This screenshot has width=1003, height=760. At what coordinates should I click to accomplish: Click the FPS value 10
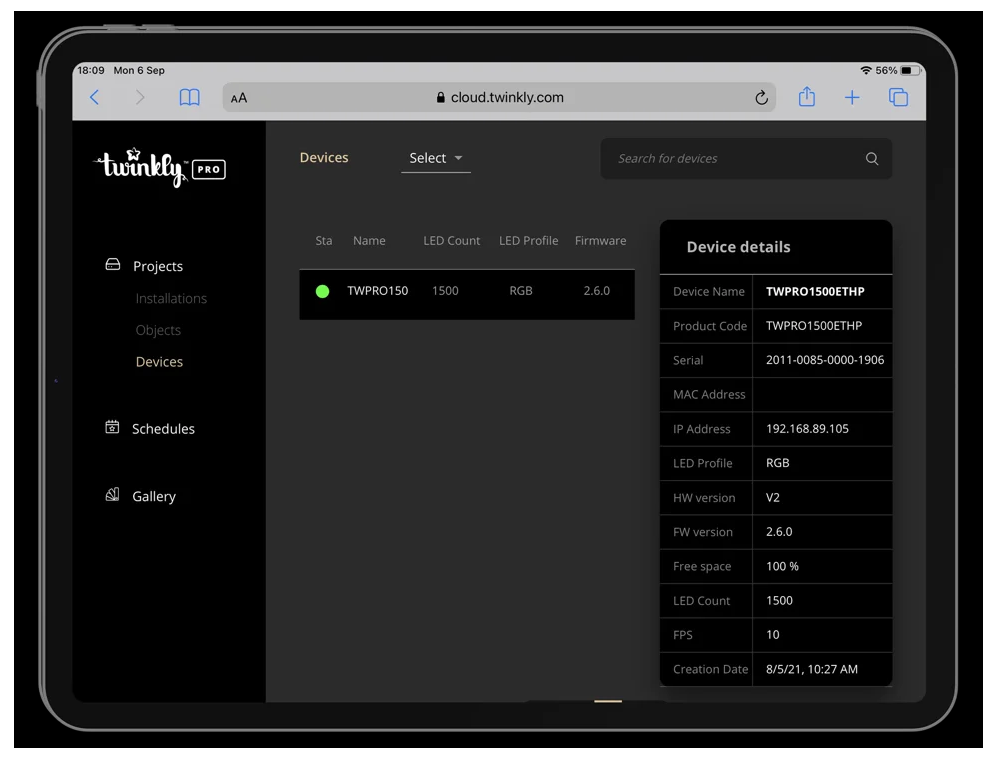773,635
